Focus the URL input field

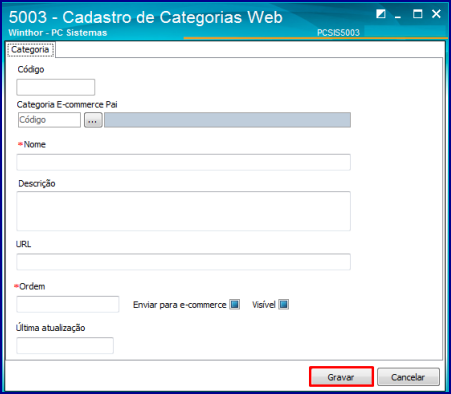click(x=183, y=262)
